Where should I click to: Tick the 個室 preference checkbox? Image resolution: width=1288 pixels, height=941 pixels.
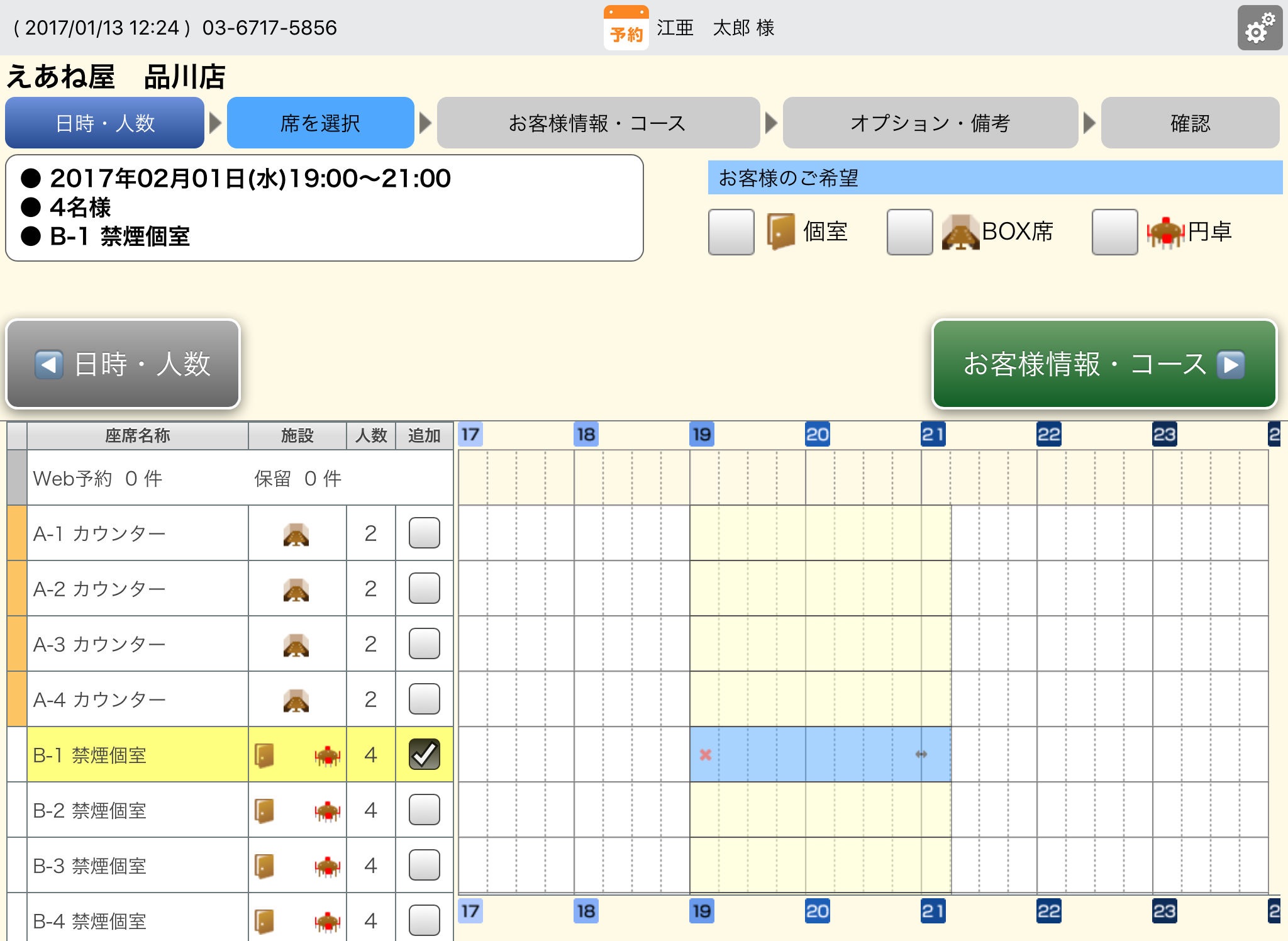731,232
